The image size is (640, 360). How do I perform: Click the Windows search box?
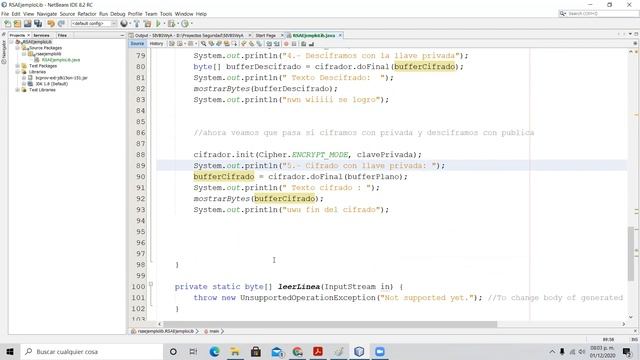point(91,351)
